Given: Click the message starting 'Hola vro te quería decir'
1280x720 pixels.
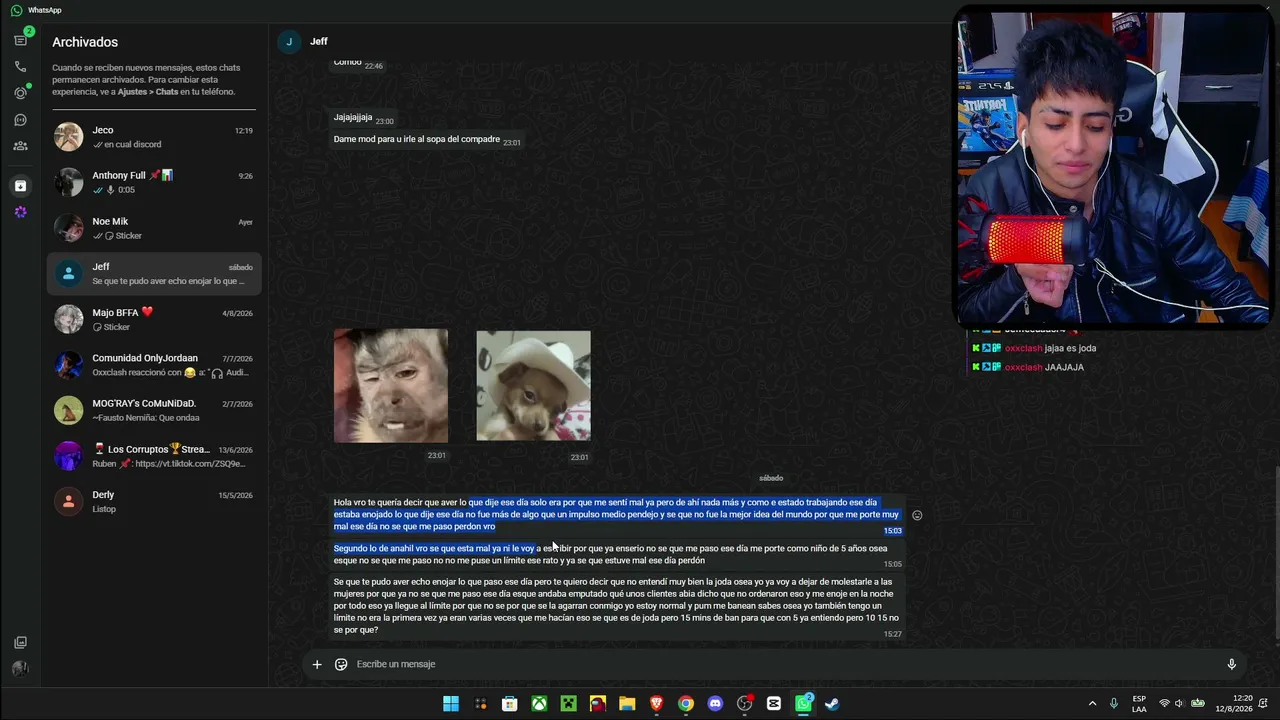Looking at the screenshot, I should (616, 514).
